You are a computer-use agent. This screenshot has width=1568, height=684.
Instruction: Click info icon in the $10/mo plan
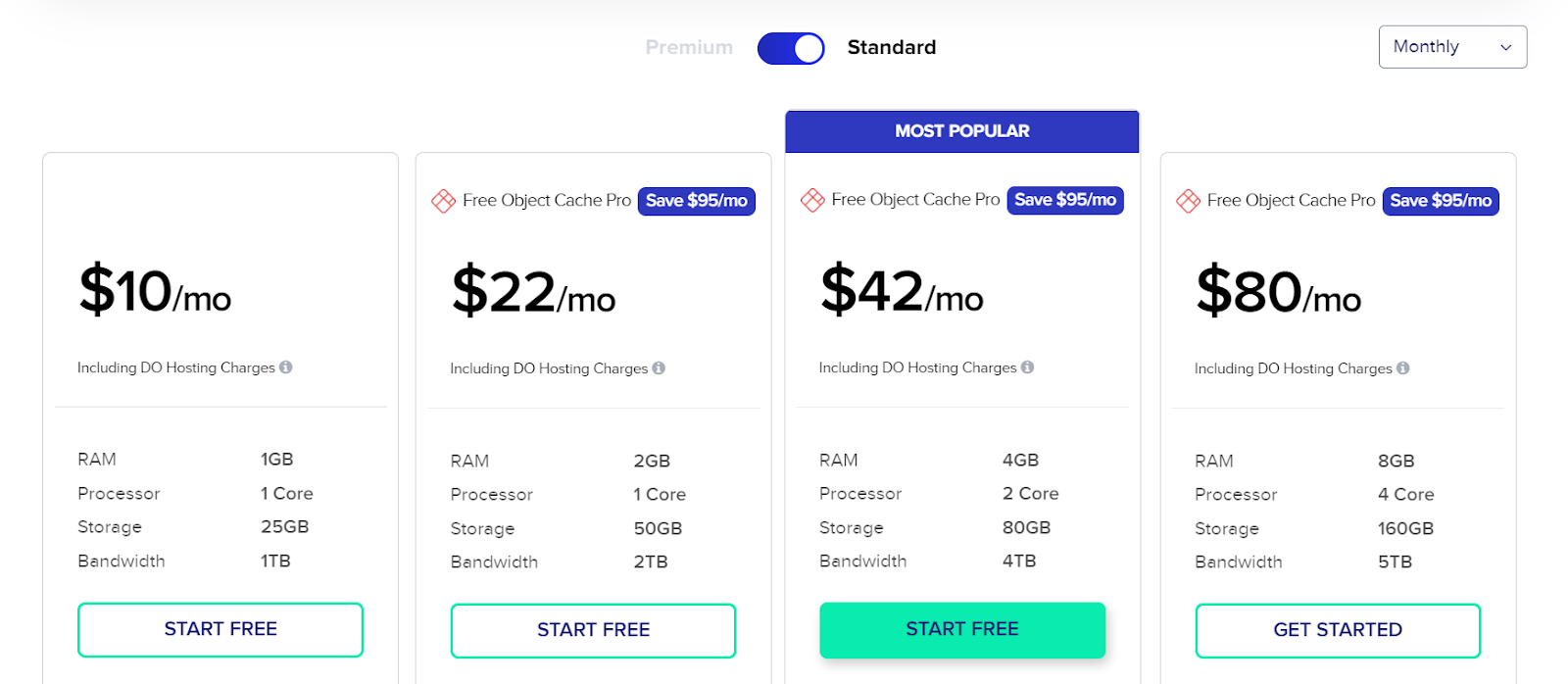286,367
